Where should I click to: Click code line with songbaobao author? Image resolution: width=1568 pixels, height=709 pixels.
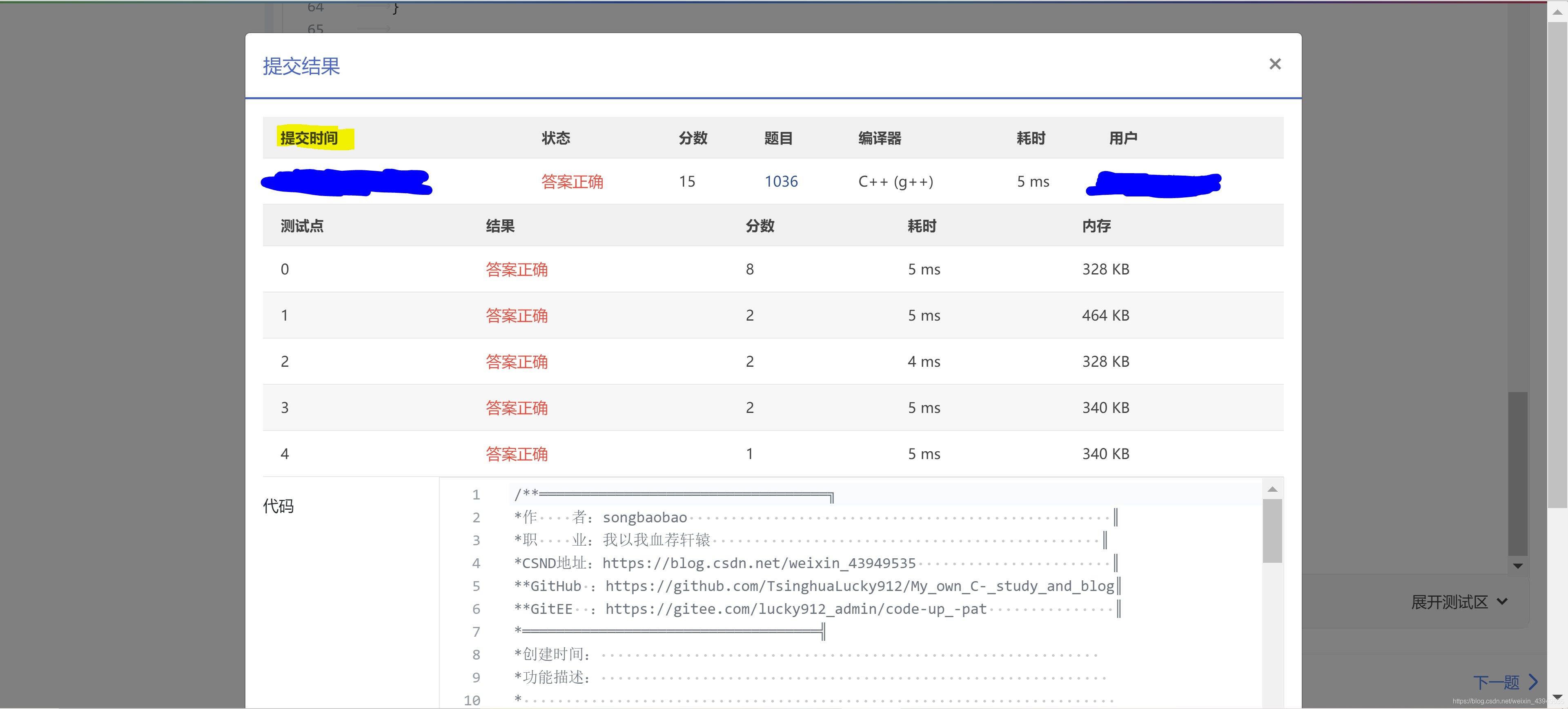pos(816,517)
